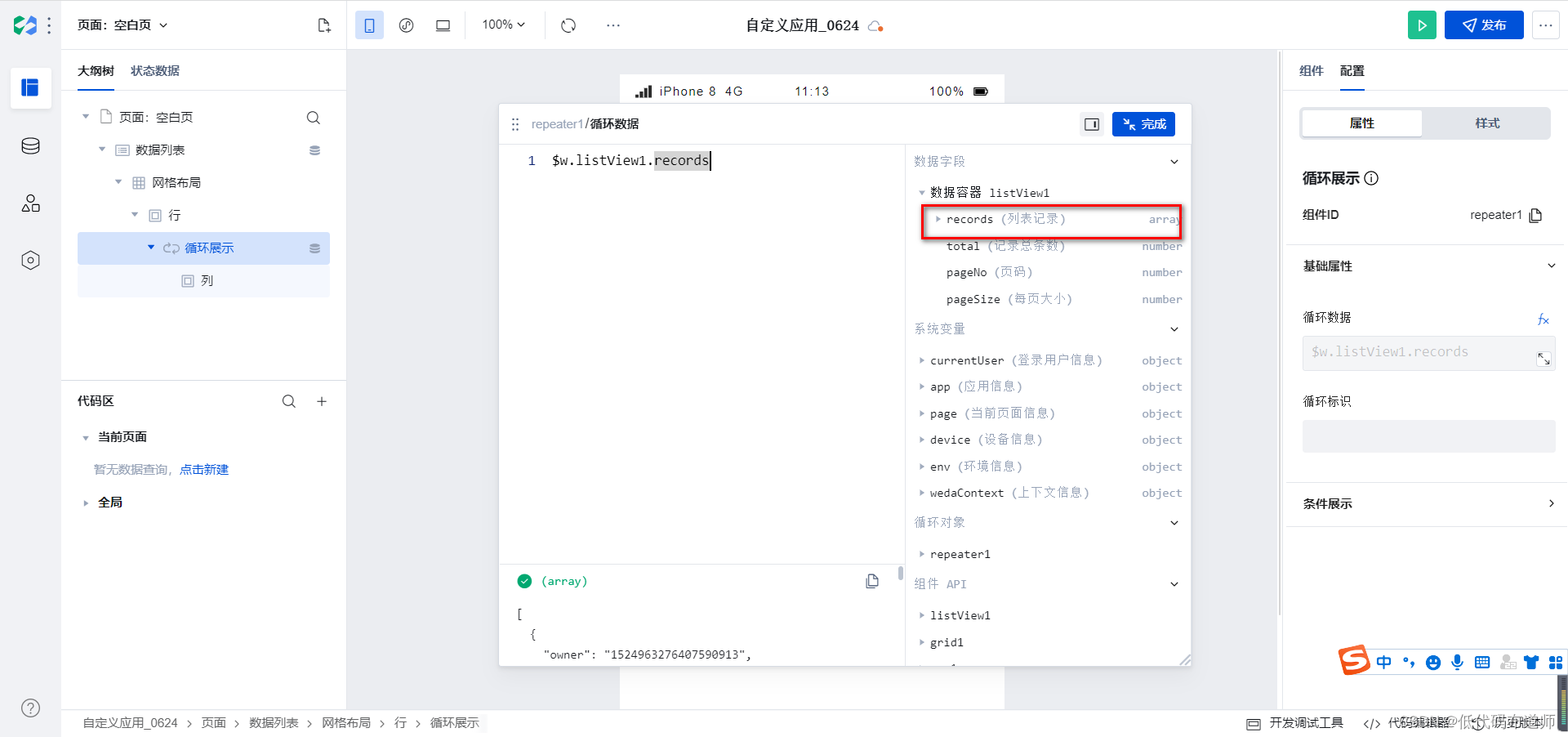Toggle side panel in expression editor
This screenshot has width=1568, height=737.
click(x=1092, y=124)
